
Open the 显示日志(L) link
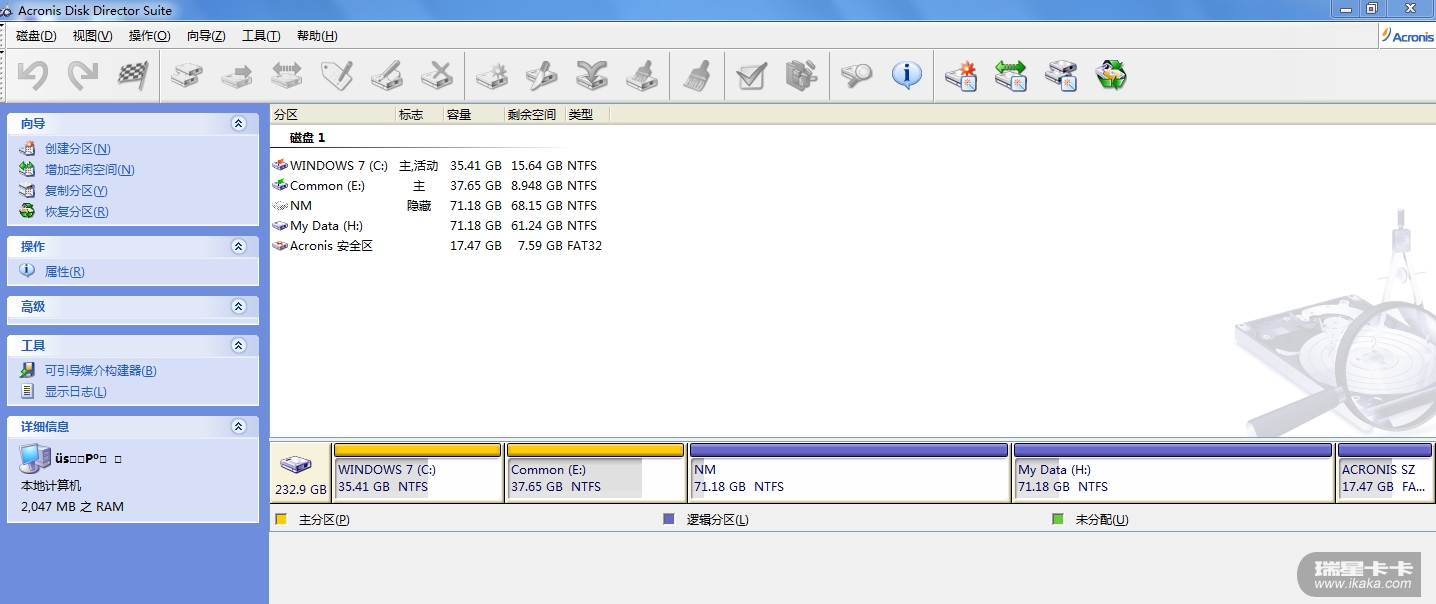[x=75, y=392]
